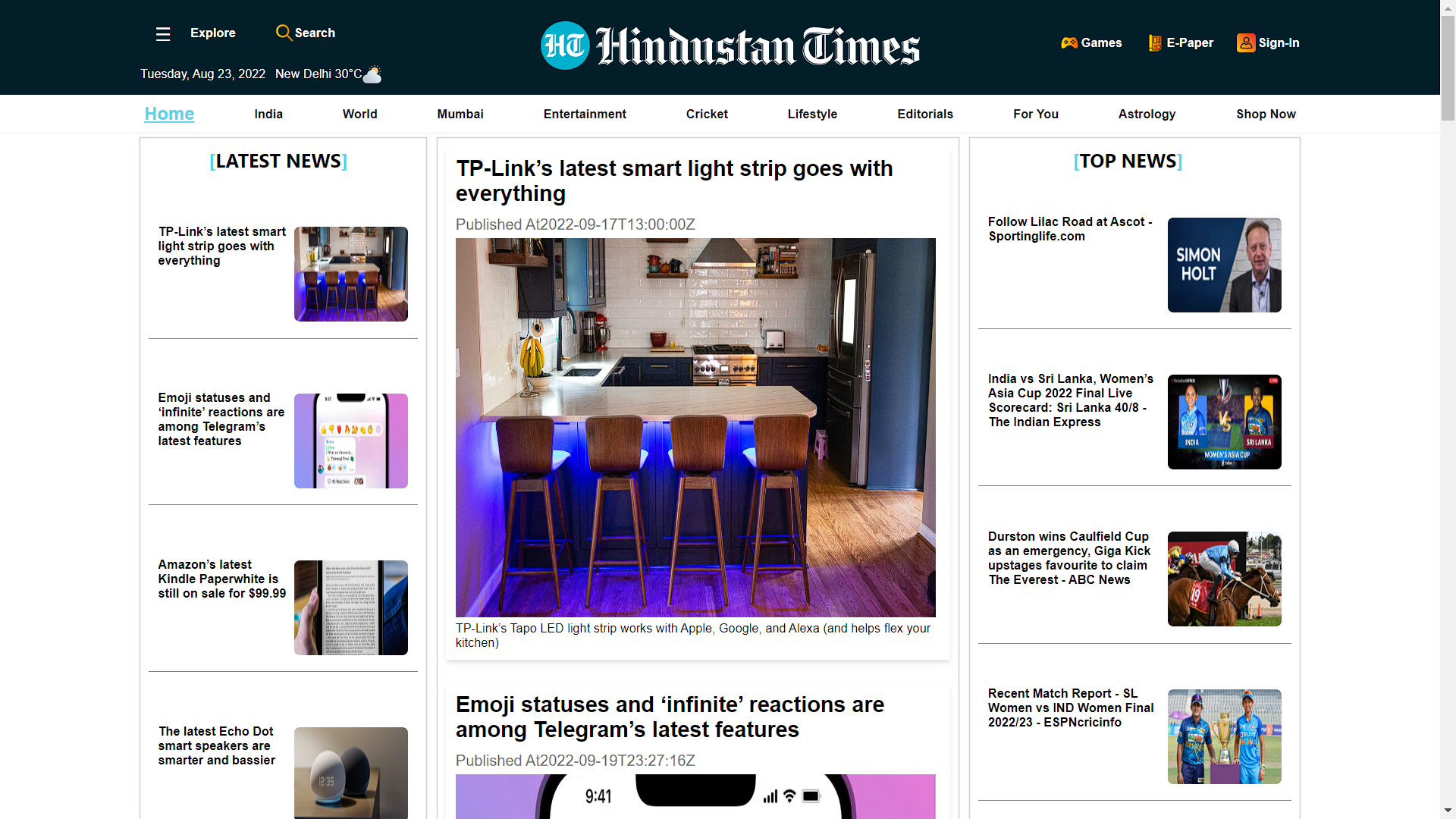This screenshot has height=819, width=1456.
Task: Click the weather cloud icon
Action: tap(373, 74)
